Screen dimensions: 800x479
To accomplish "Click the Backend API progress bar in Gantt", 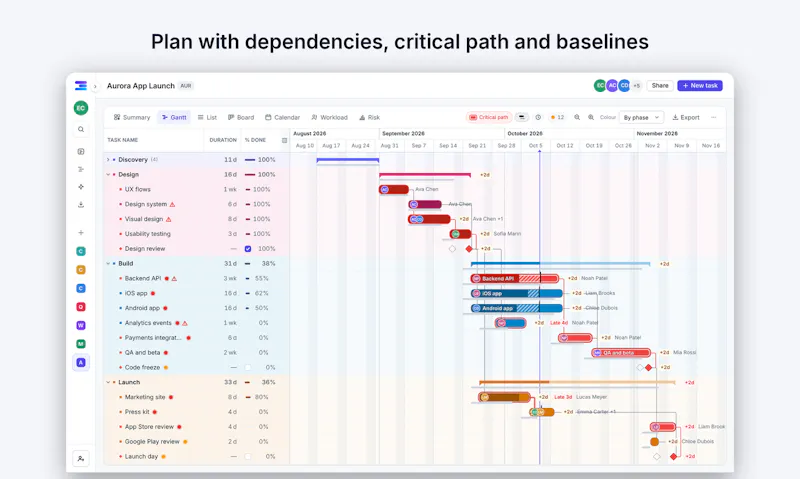I will click(x=515, y=279).
